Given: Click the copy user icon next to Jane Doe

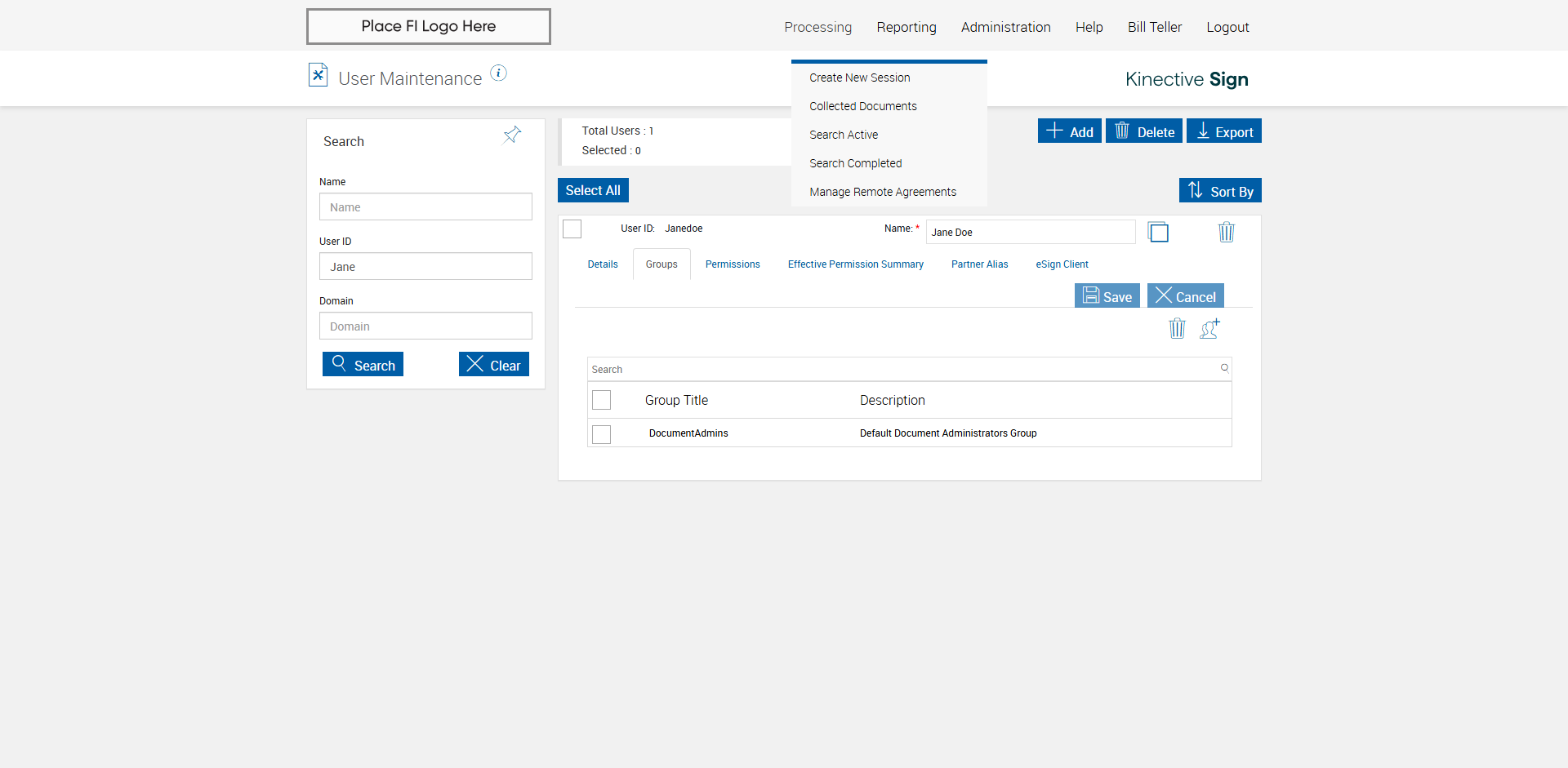Looking at the screenshot, I should (x=1158, y=232).
